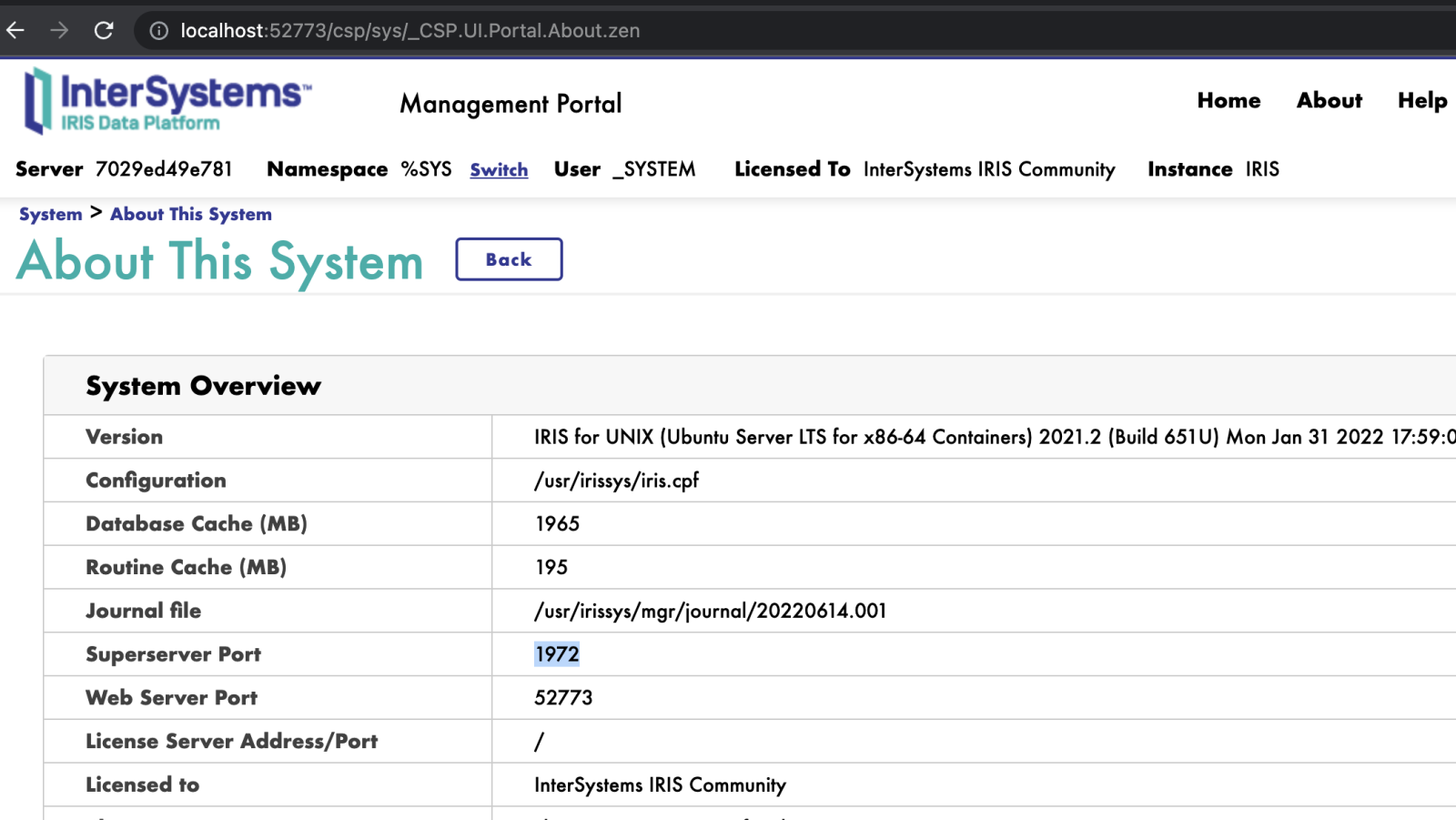Click the InterSystems IRIS logo

167,101
